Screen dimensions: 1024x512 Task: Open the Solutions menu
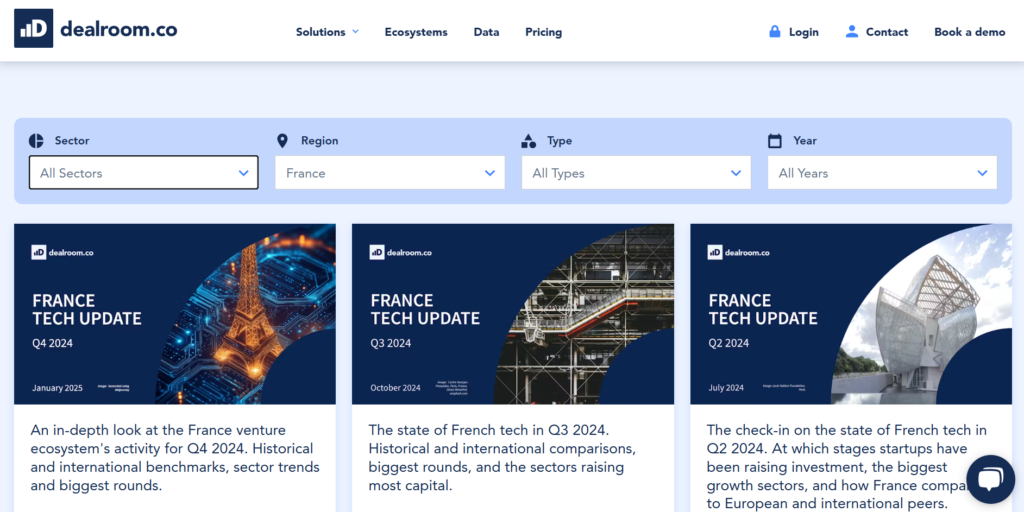[x=327, y=32]
